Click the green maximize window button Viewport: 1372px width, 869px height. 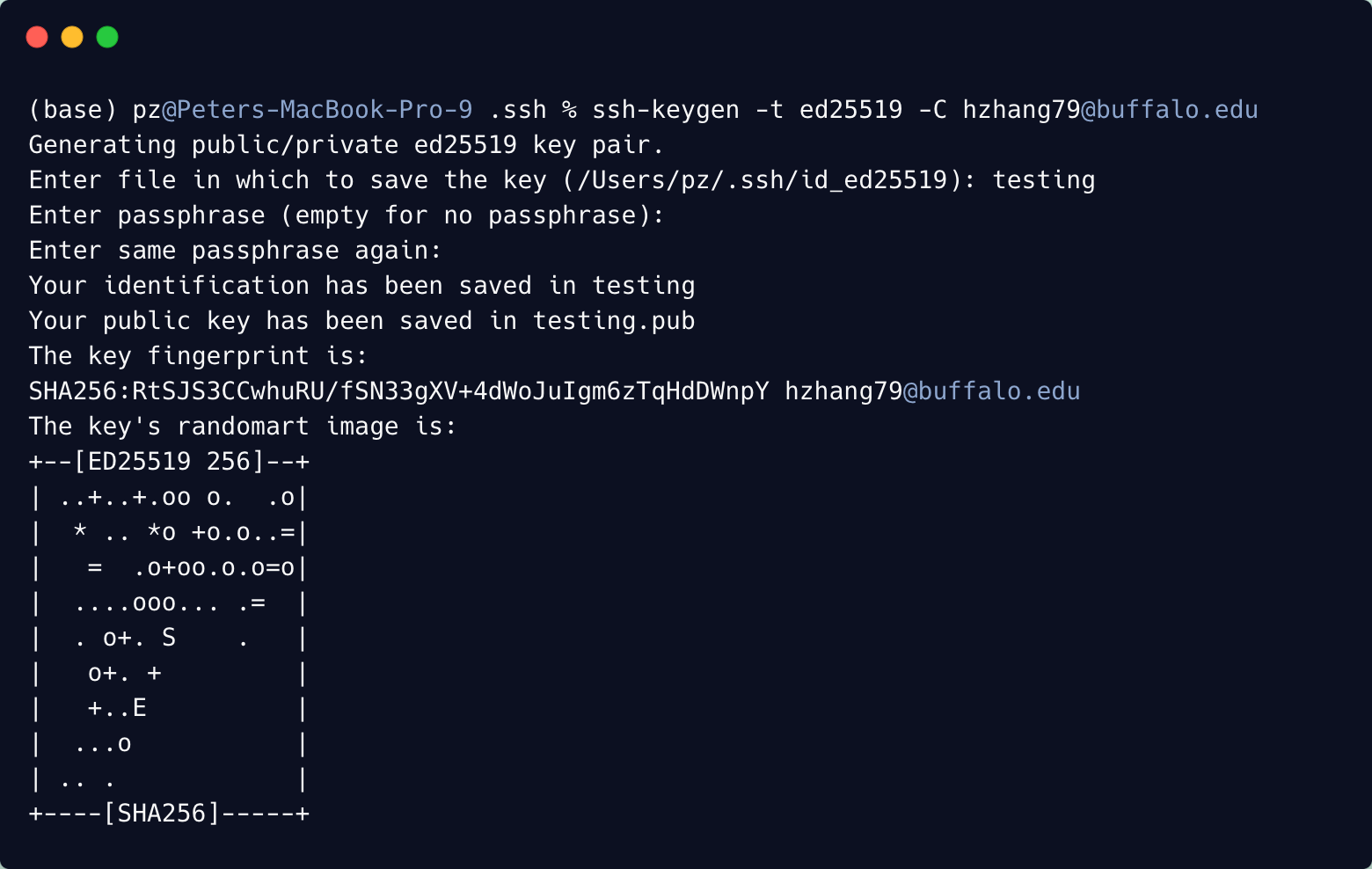point(107,37)
